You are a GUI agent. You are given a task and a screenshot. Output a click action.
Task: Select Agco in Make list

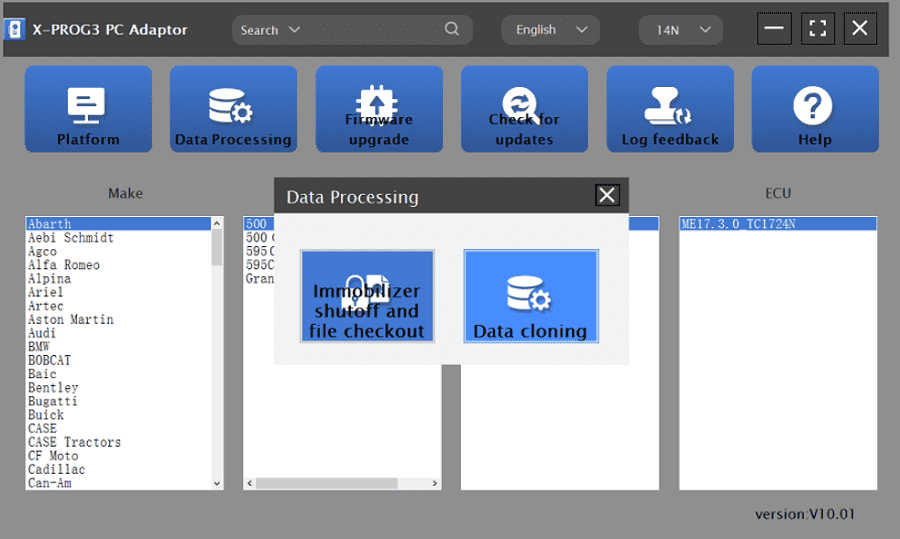(x=118, y=251)
